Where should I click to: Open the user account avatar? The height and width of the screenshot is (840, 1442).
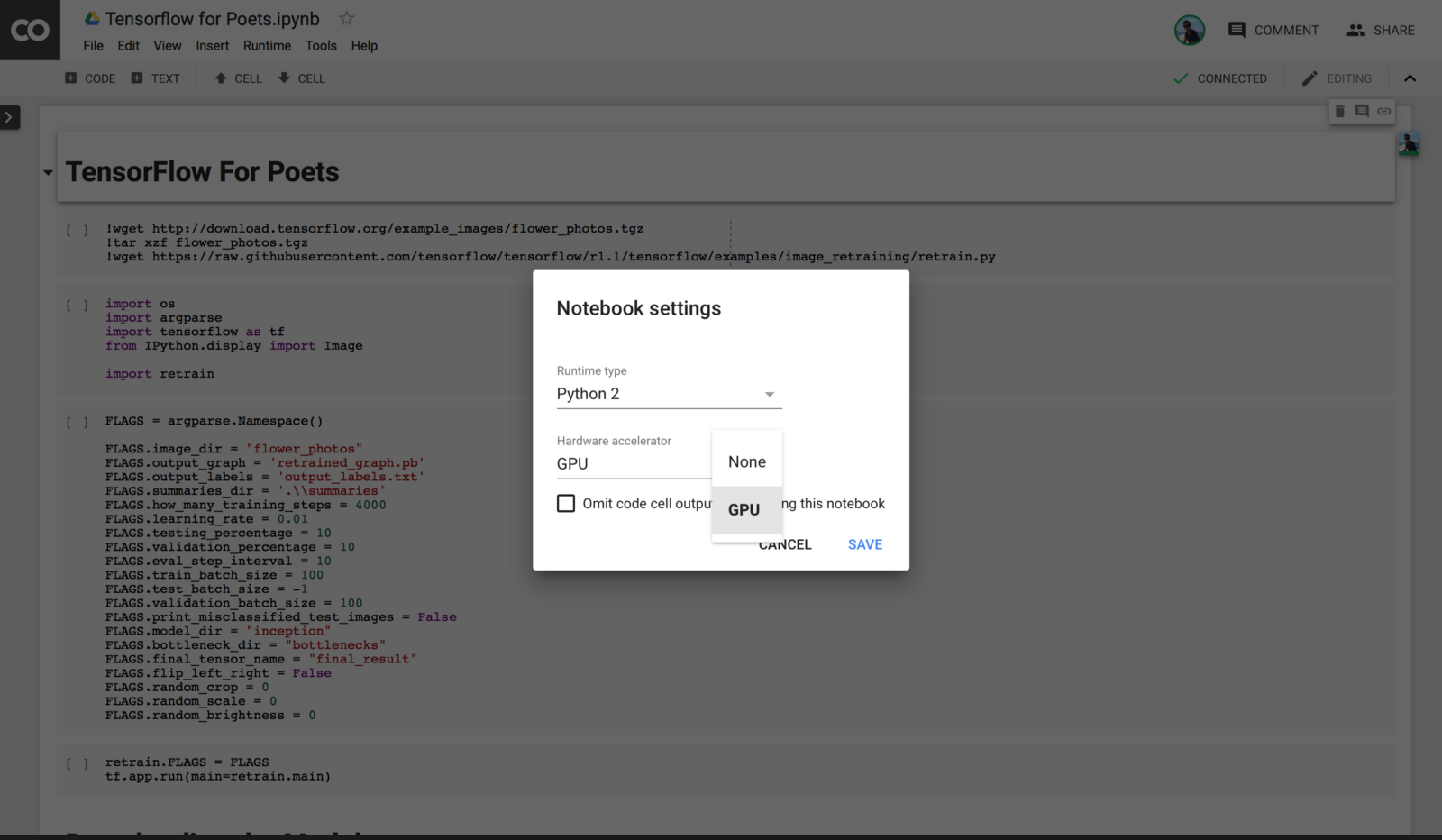1189,30
